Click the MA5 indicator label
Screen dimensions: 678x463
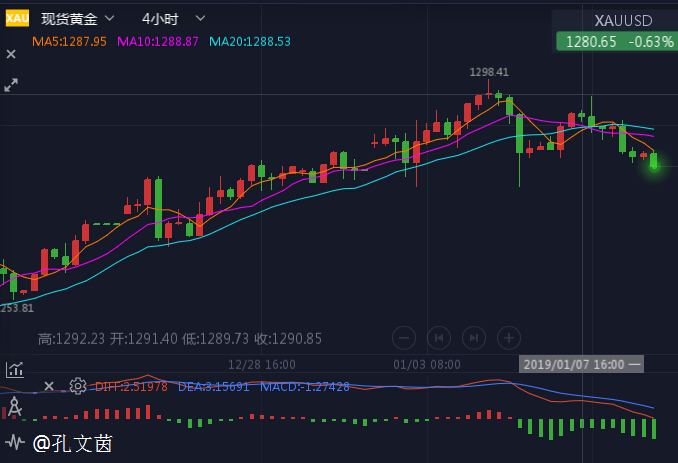coord(70,41)
